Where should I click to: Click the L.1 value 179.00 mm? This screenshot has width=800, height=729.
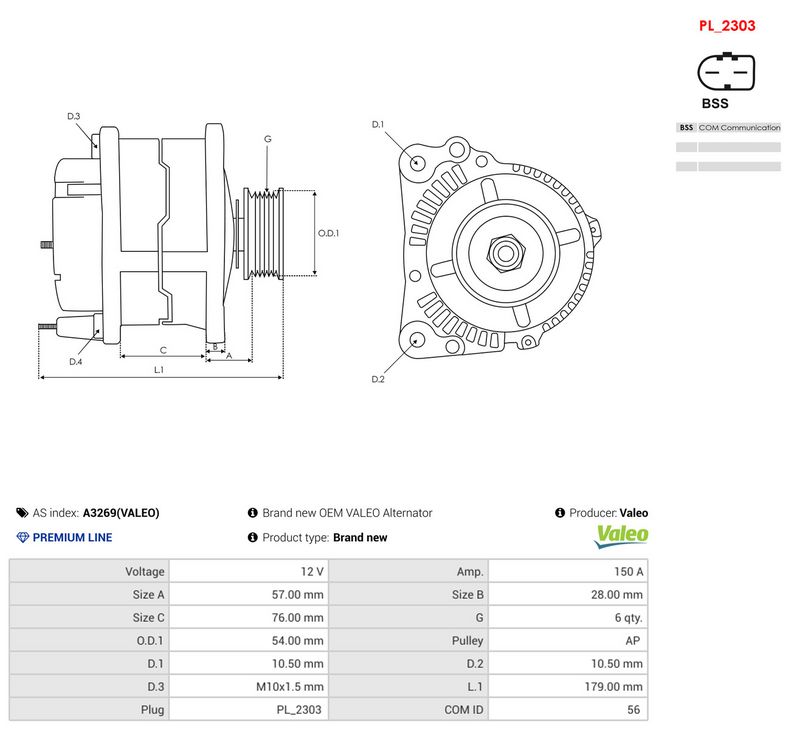(613, 687)
